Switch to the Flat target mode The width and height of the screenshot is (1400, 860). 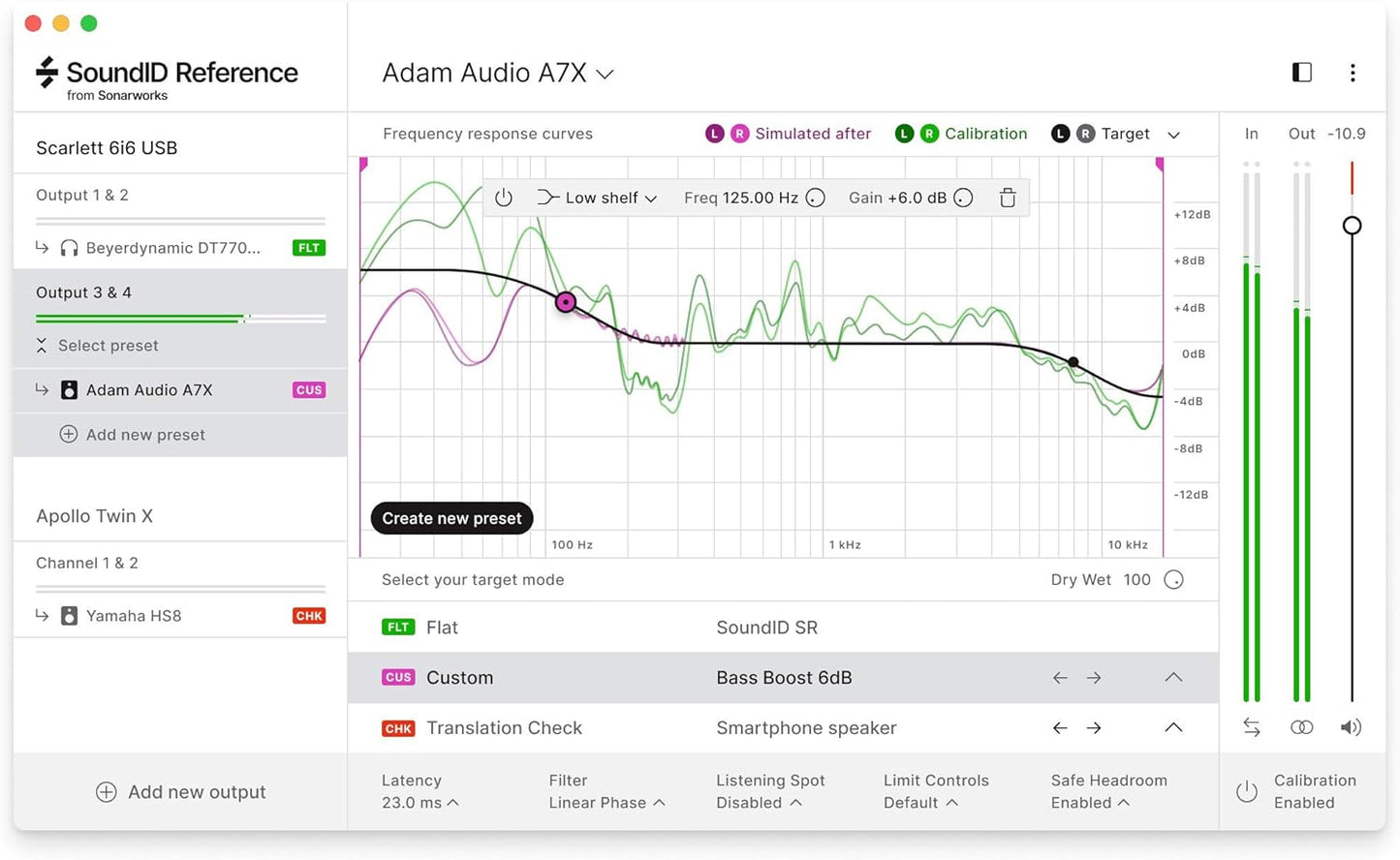pyautogui.click(x=442, y=627)
